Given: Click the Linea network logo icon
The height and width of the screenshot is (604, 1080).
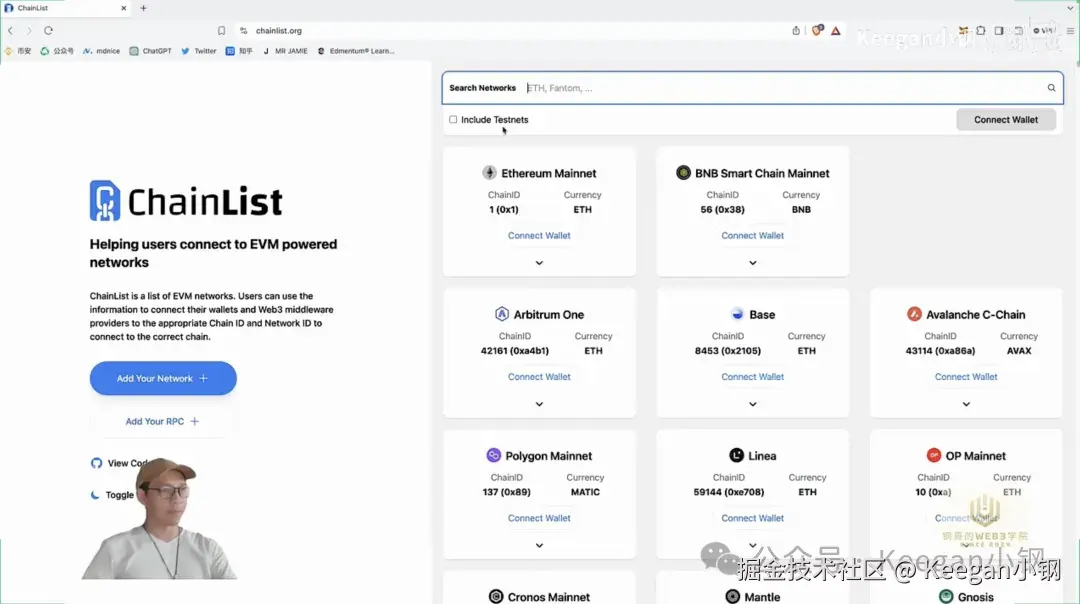Looking at the screenshot, I should coord(736,455).
